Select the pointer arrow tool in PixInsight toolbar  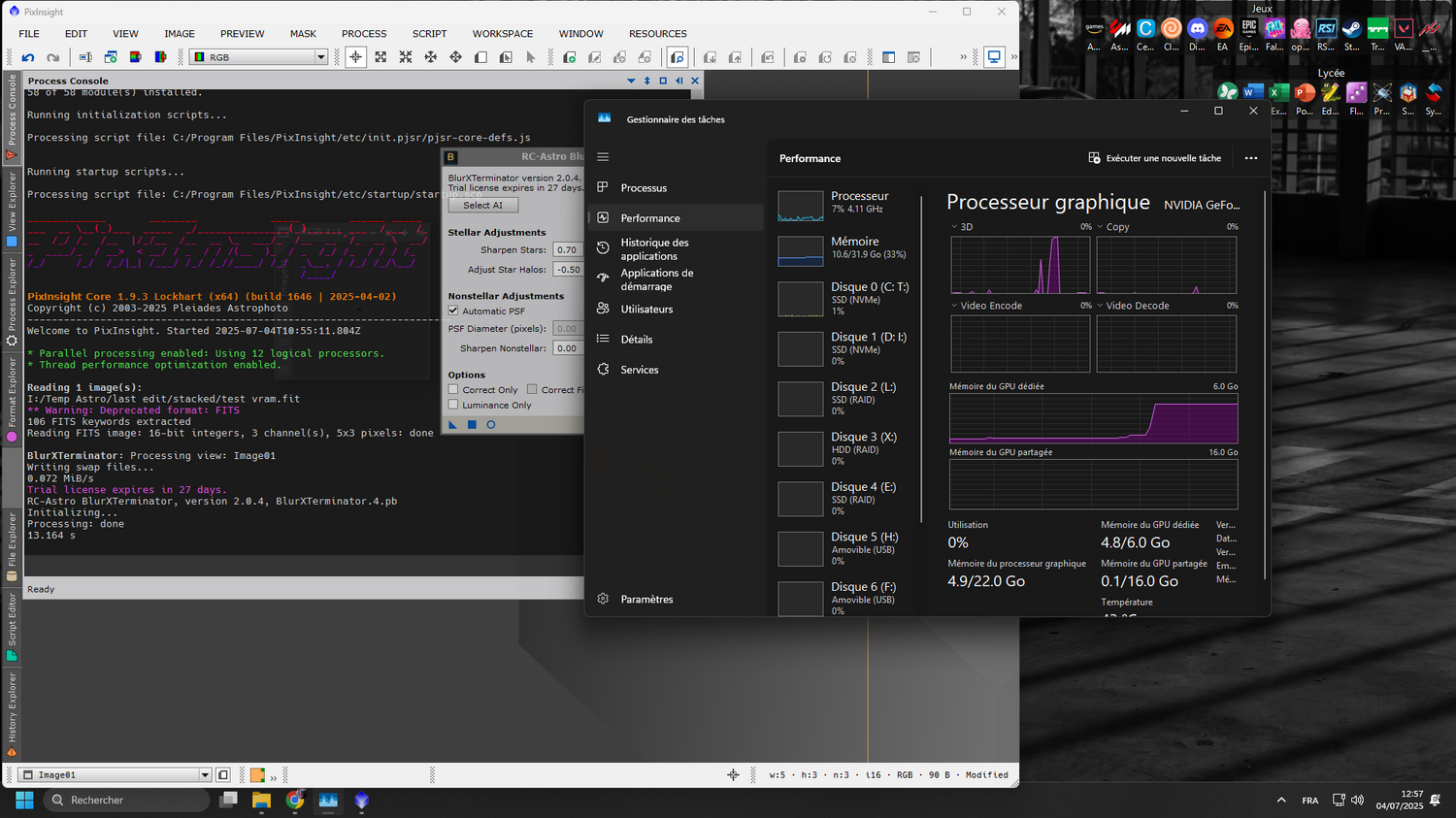tap(530, 57)
